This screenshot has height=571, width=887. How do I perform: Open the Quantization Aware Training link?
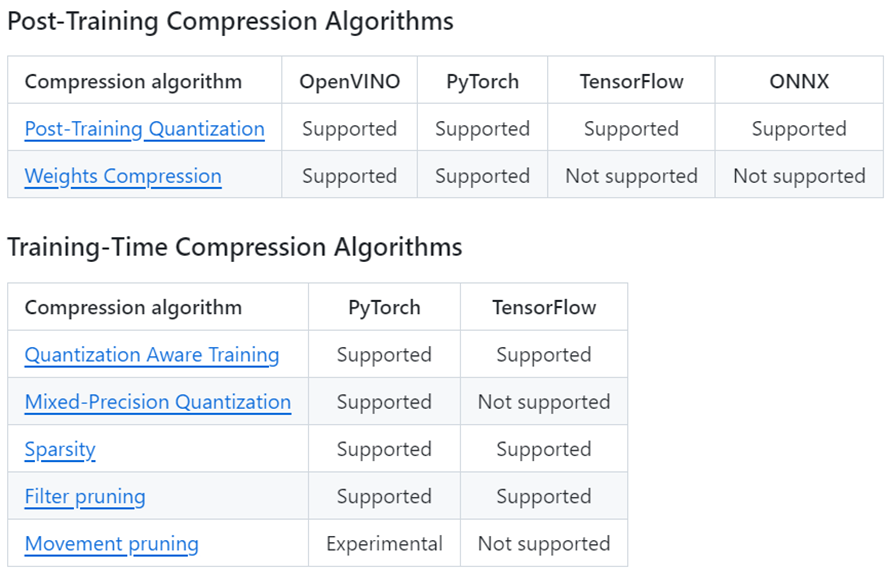pyautogui.click(x=152, y=355)
